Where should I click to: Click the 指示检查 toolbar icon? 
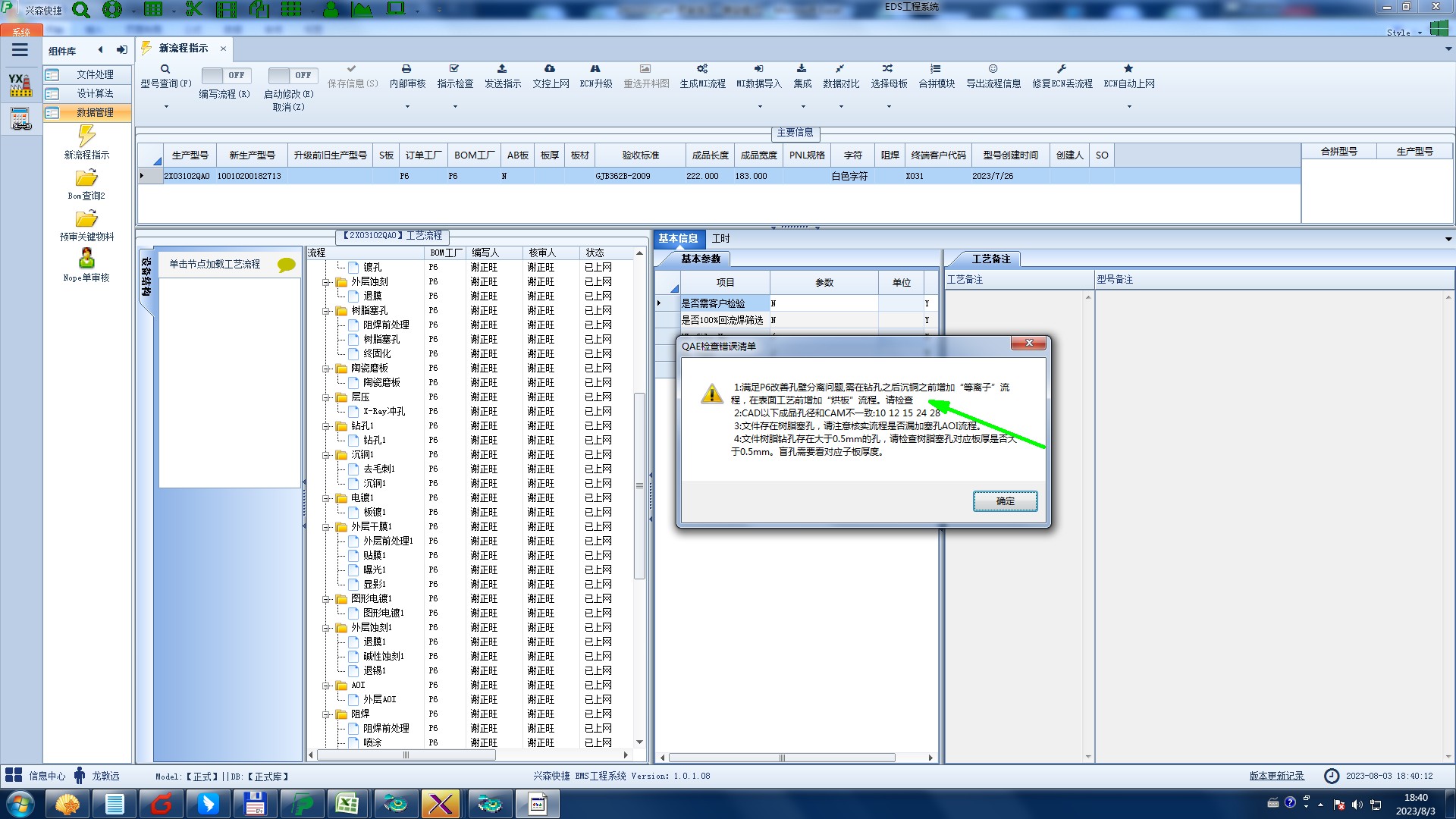(454, 69)
